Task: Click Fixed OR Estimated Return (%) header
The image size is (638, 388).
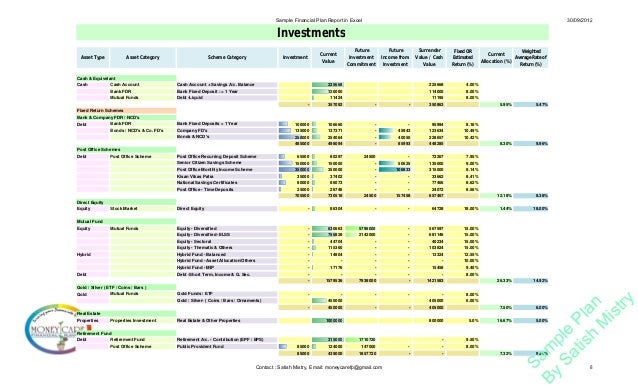Action: coord(463,57)
